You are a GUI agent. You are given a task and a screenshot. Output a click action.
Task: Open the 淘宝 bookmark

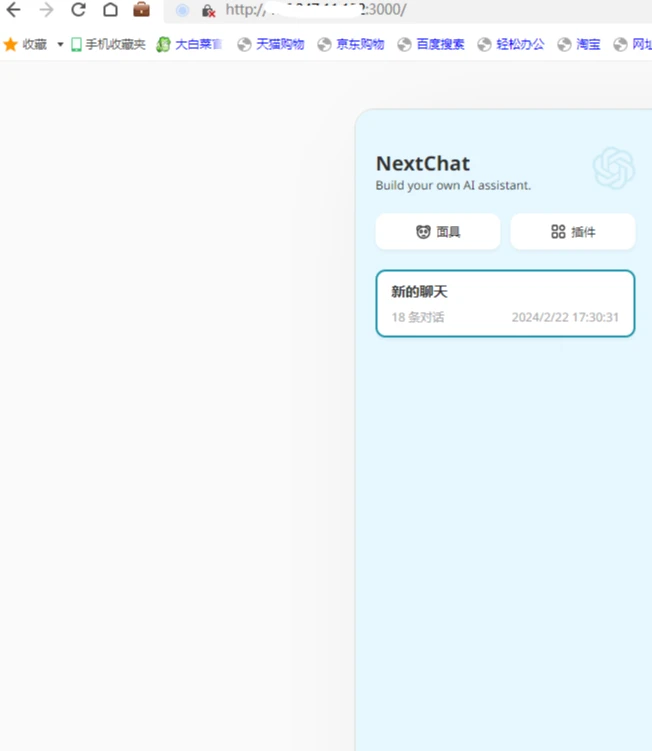[x=580, y=45]
